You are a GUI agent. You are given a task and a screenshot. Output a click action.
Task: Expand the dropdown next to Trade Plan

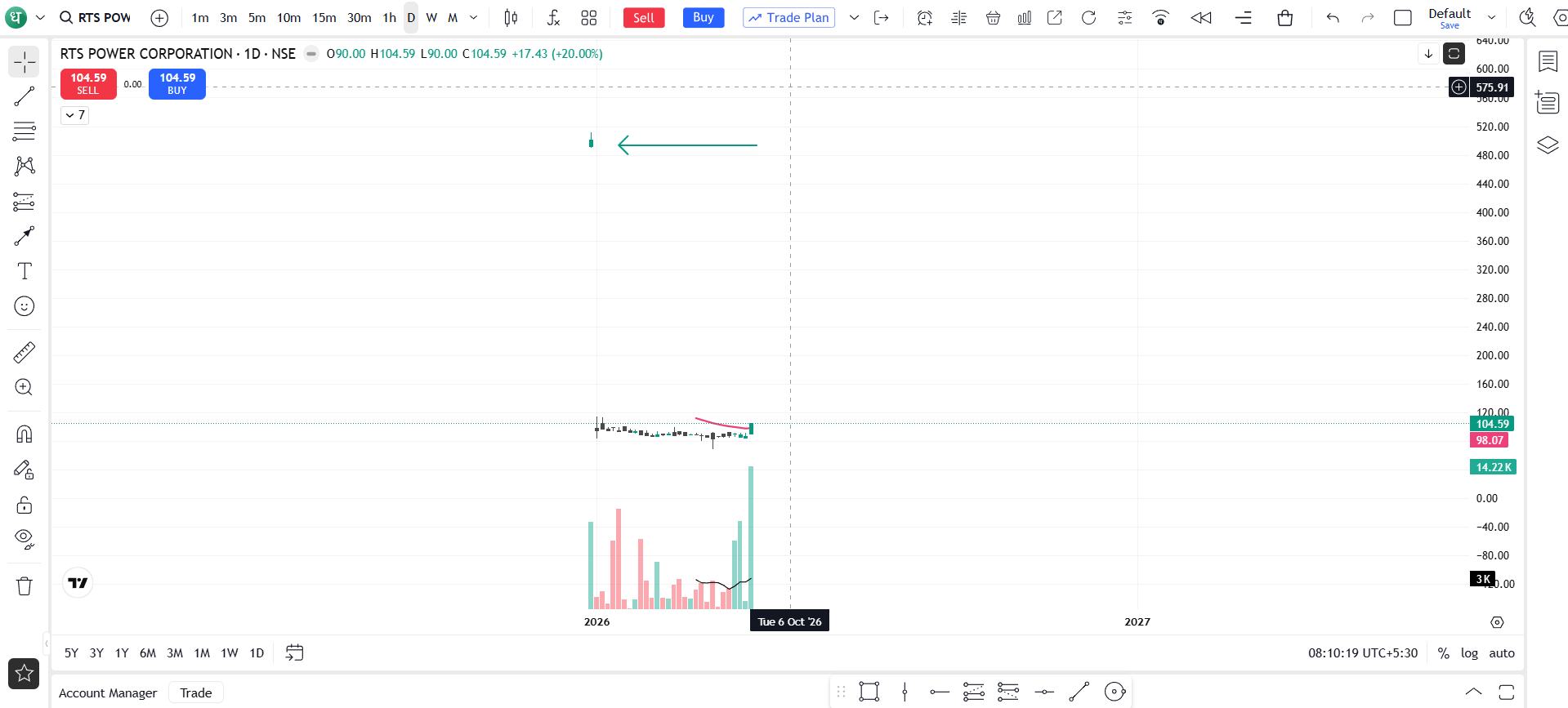(854, 18)
